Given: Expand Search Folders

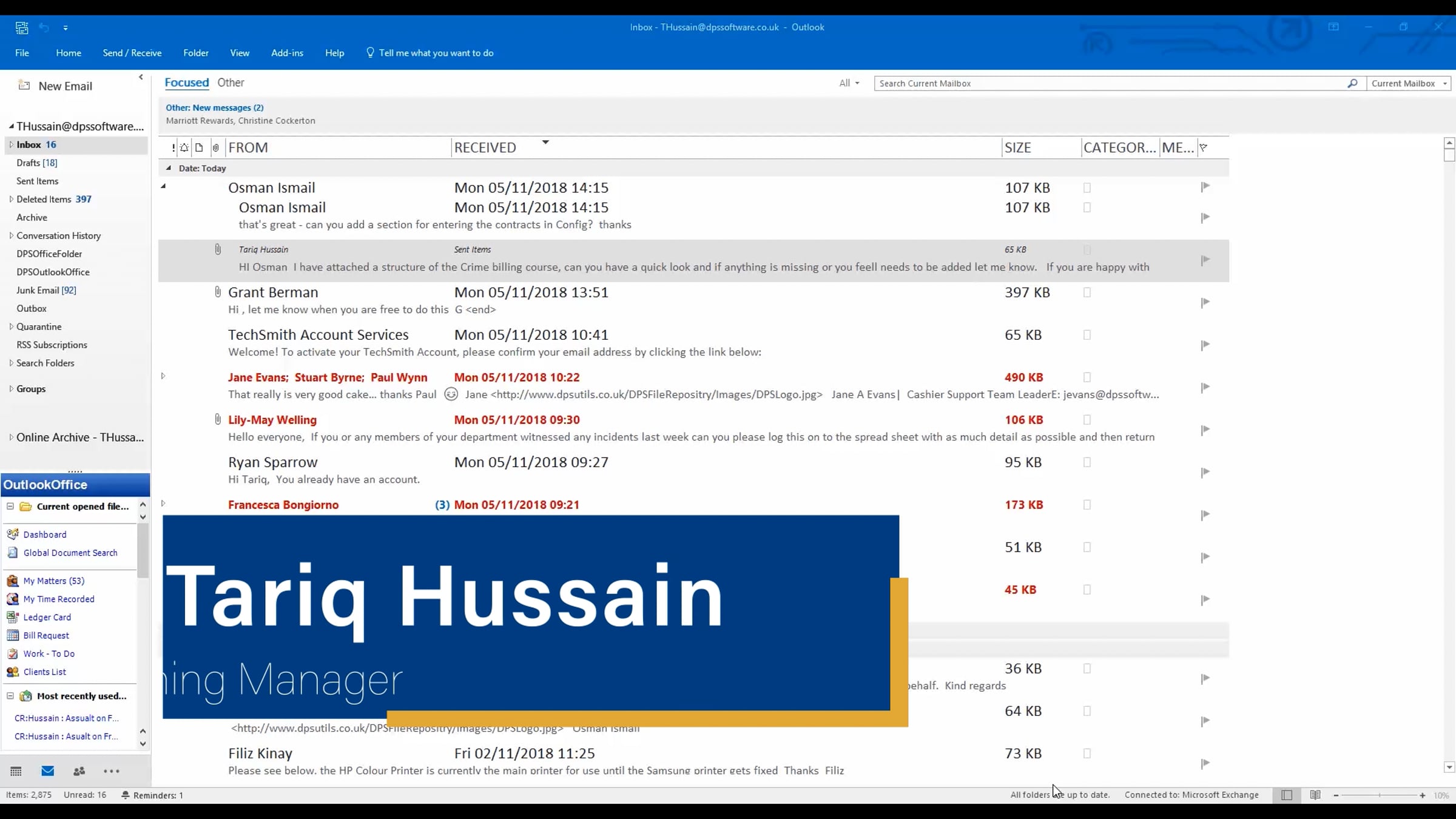Looking at the screenshot, I should [11, 363].
